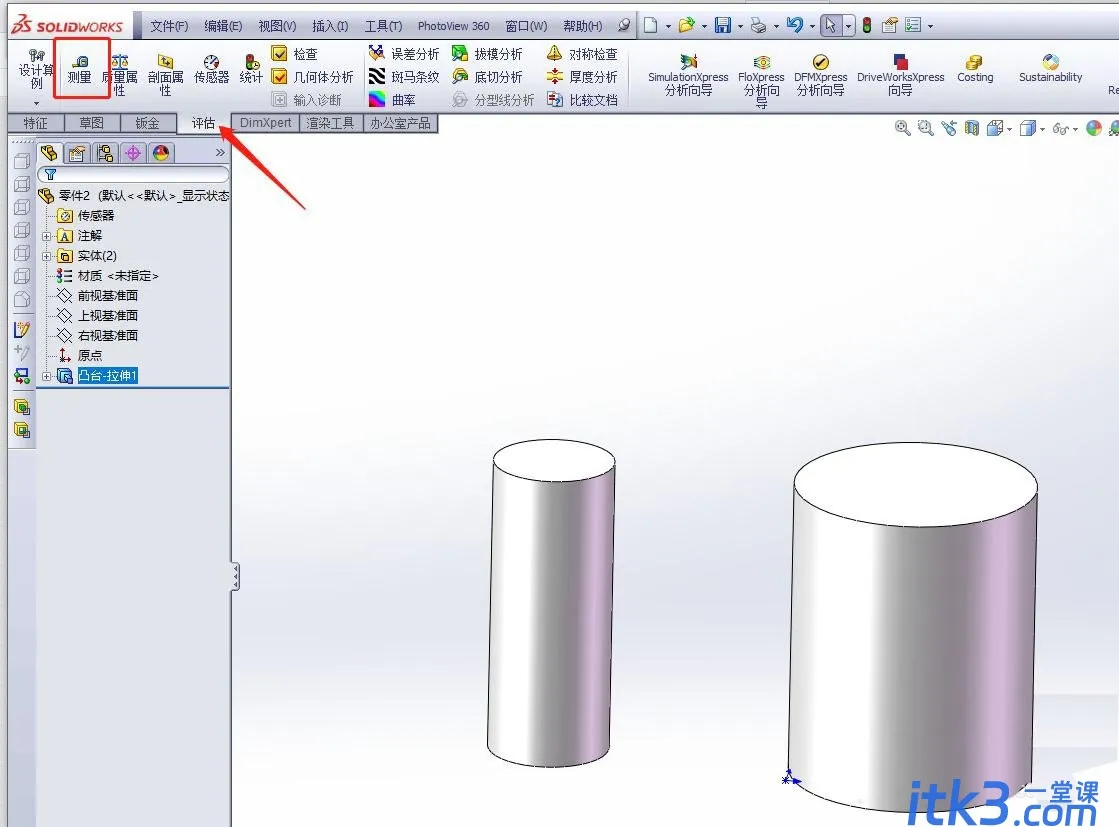Select 原点 origin in the tree
Screen dimensions: 1119x827
pos(80,355)
